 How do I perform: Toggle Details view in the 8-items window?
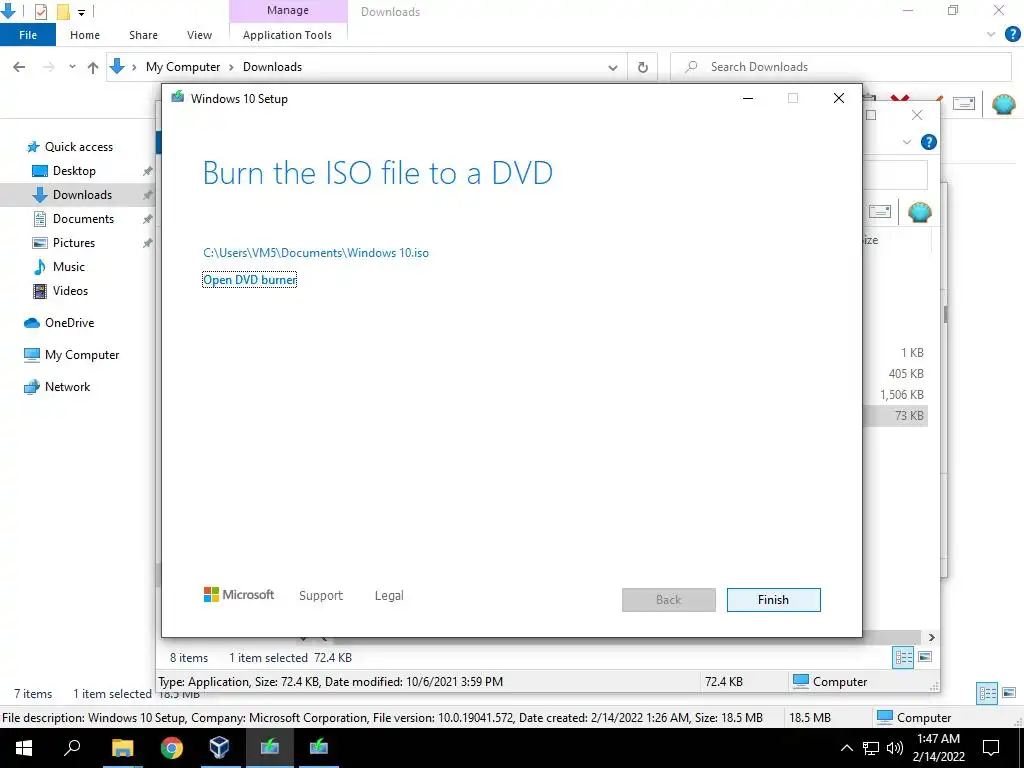tap(903, 658)
